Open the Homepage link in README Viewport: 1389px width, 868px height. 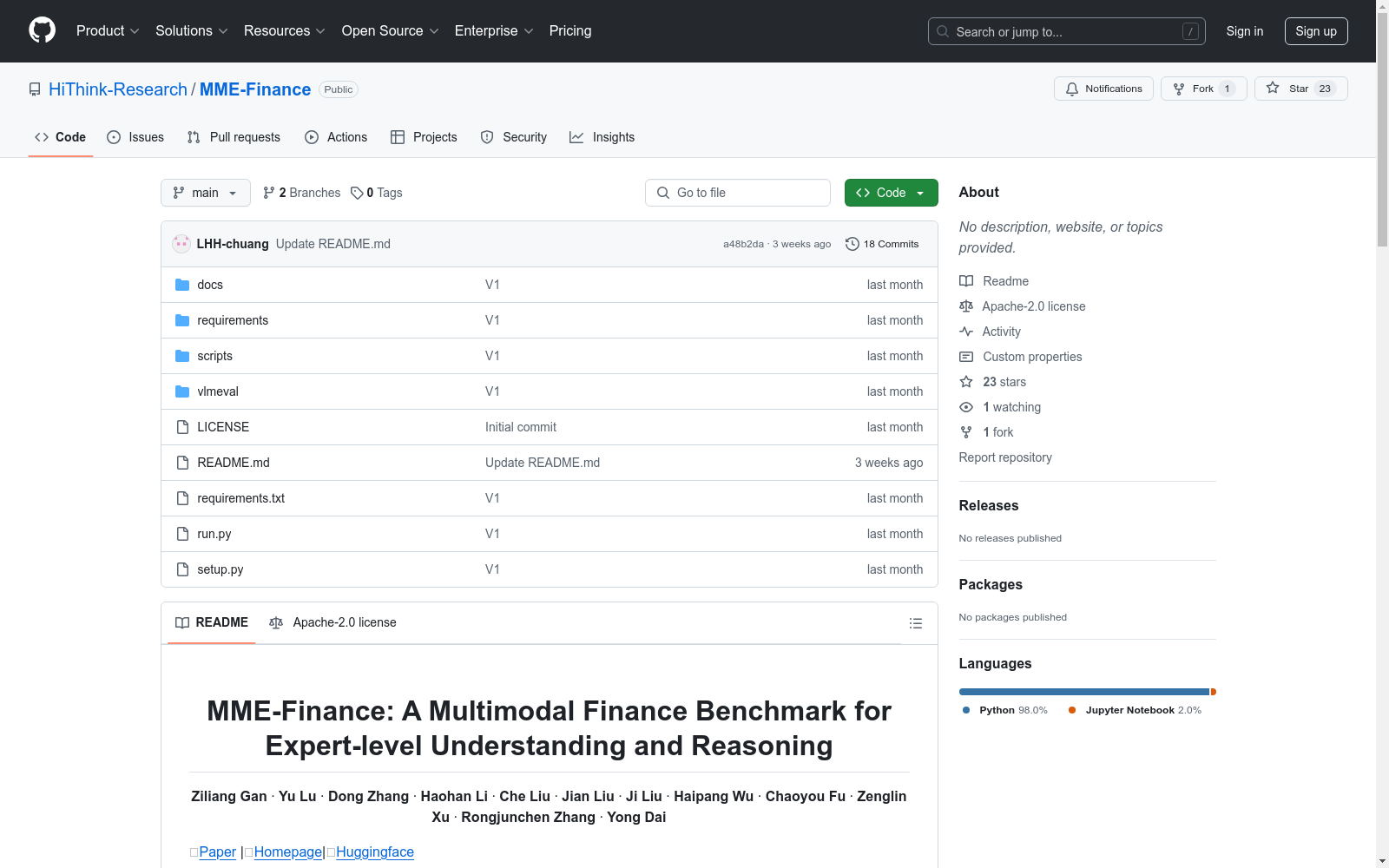click(x=288, y=852)
